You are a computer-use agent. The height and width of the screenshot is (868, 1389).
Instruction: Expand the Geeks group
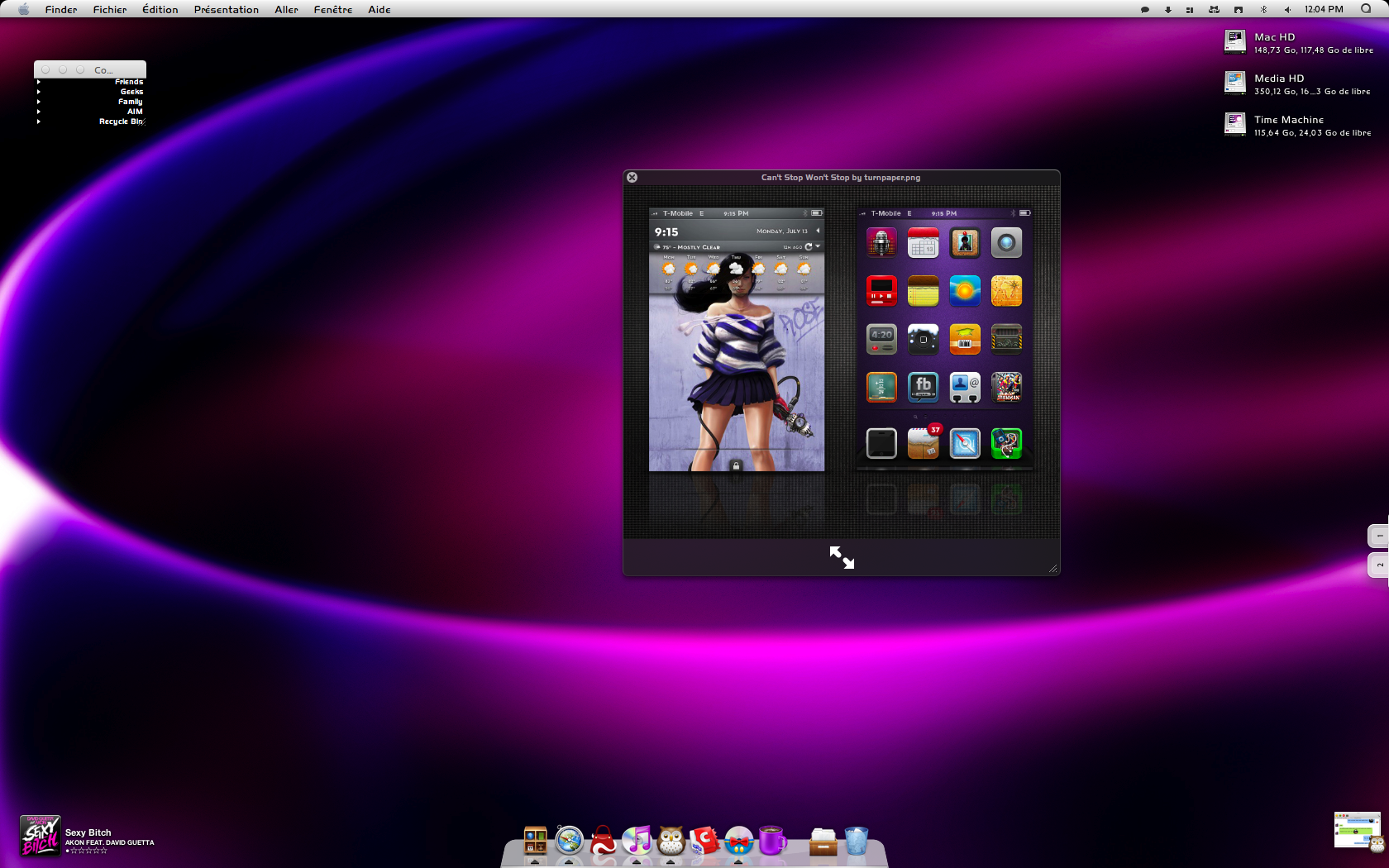(x=38, y=92)
